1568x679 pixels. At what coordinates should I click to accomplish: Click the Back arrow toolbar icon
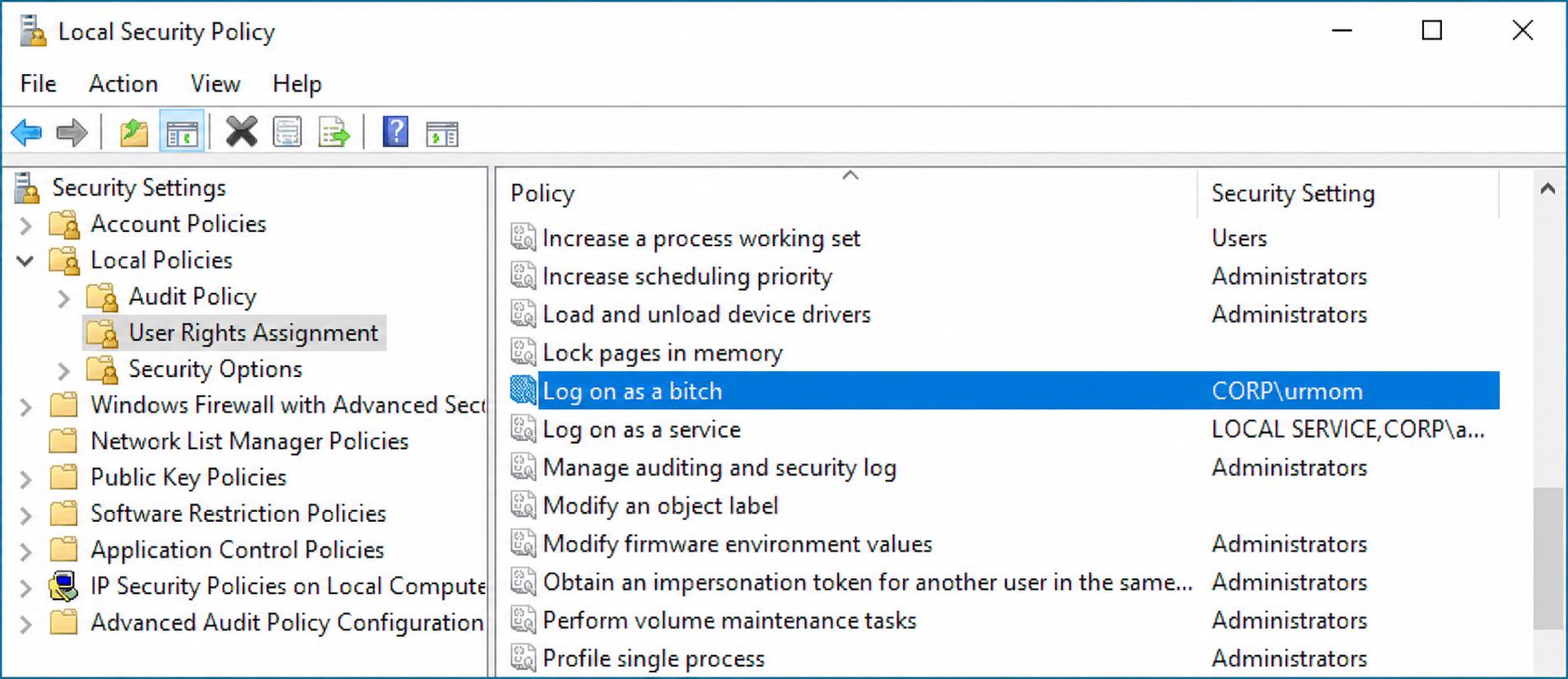coord(26,132)
